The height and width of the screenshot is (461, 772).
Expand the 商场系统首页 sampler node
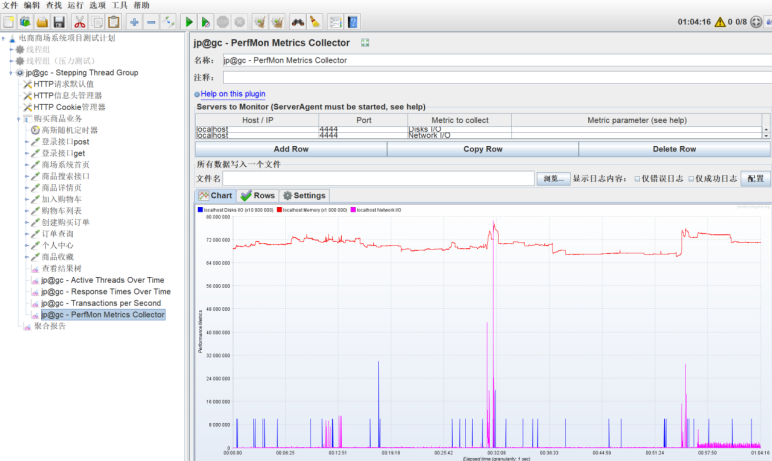click(27, 165)
